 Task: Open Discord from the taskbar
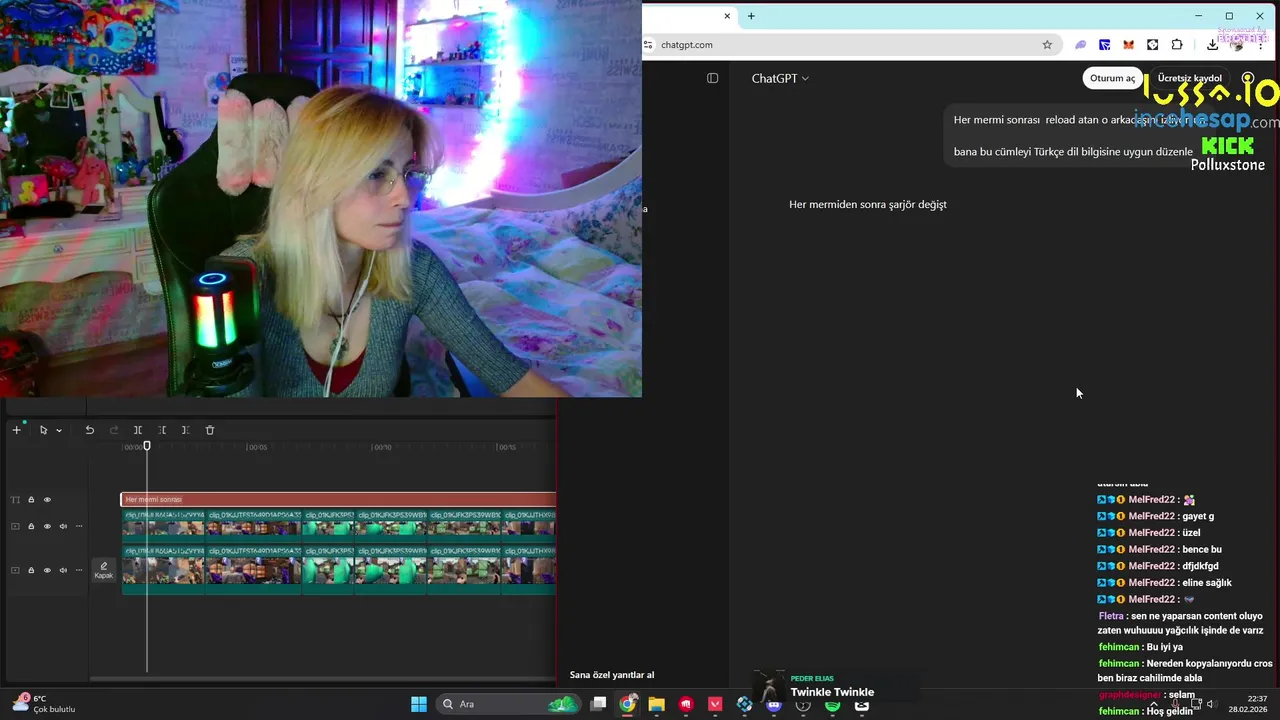pos(773,705)
